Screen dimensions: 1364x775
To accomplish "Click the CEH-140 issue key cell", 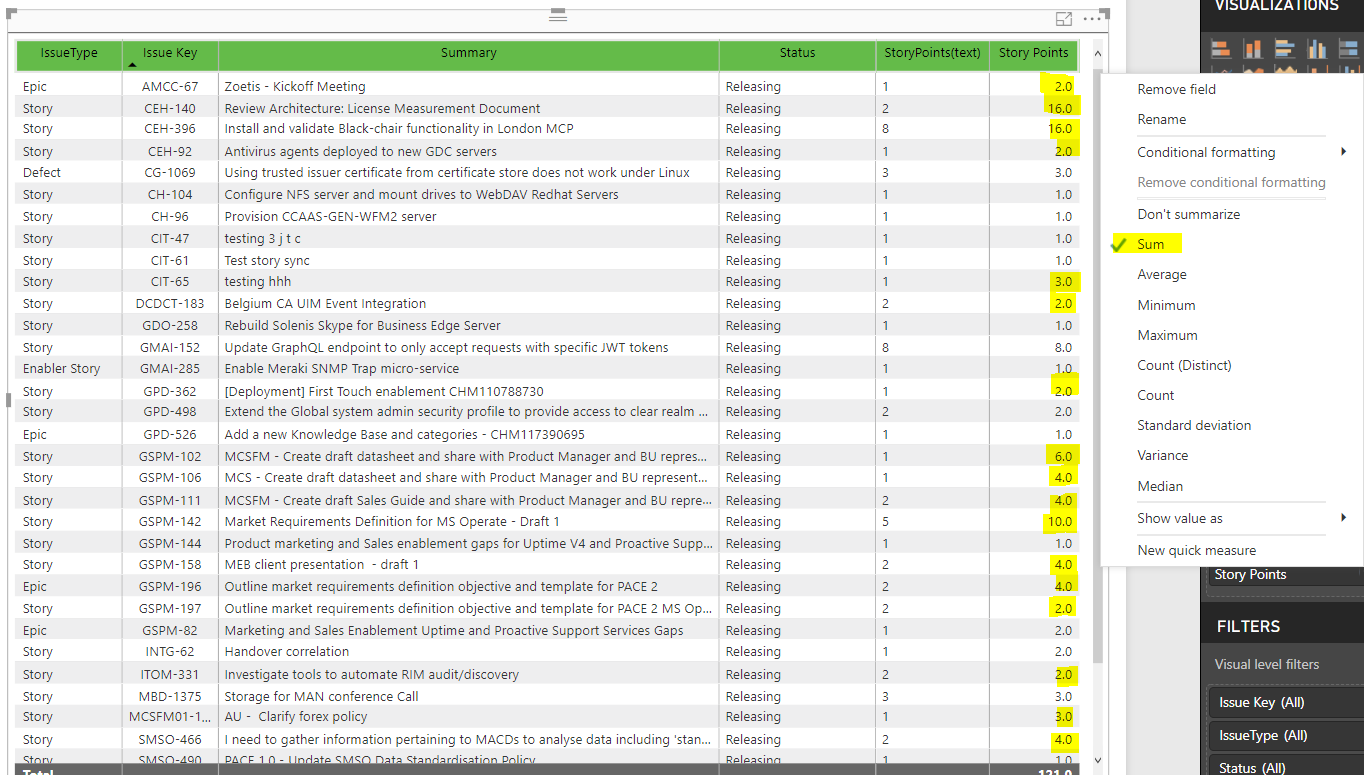I will pos(170,108).
